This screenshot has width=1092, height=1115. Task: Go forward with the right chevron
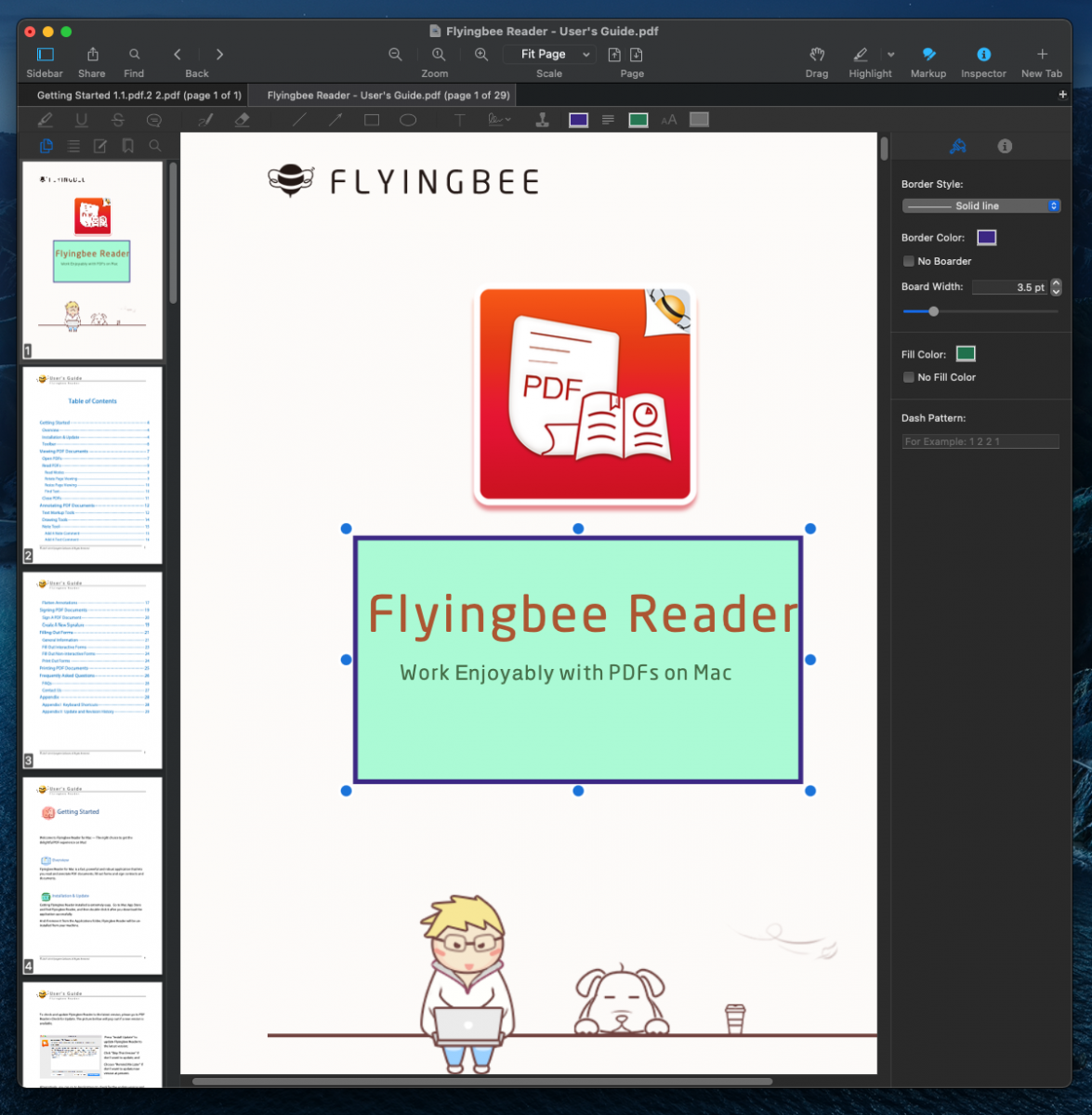click(219, 55)
